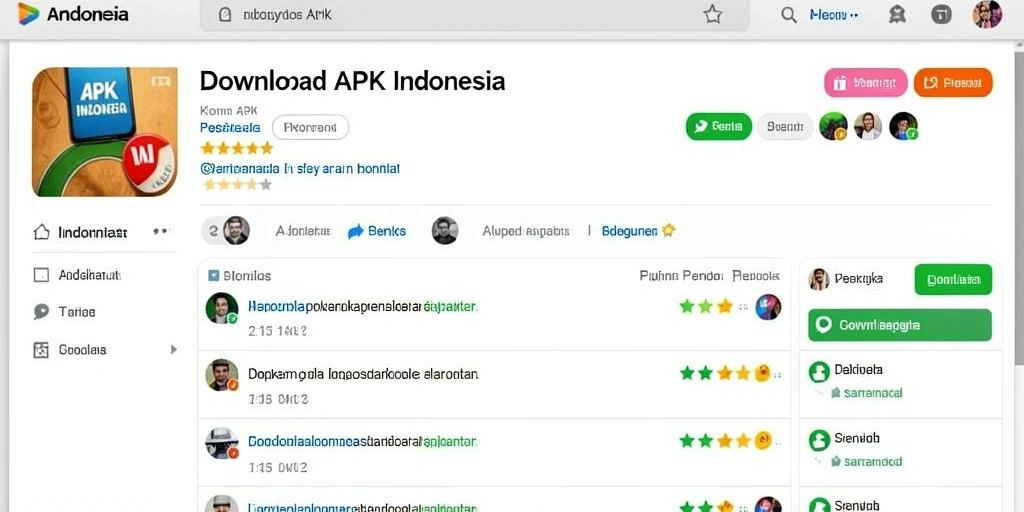Viewport: 1024px width, 512px height.
Task: Open the first review title link
Action: point(362,305)
